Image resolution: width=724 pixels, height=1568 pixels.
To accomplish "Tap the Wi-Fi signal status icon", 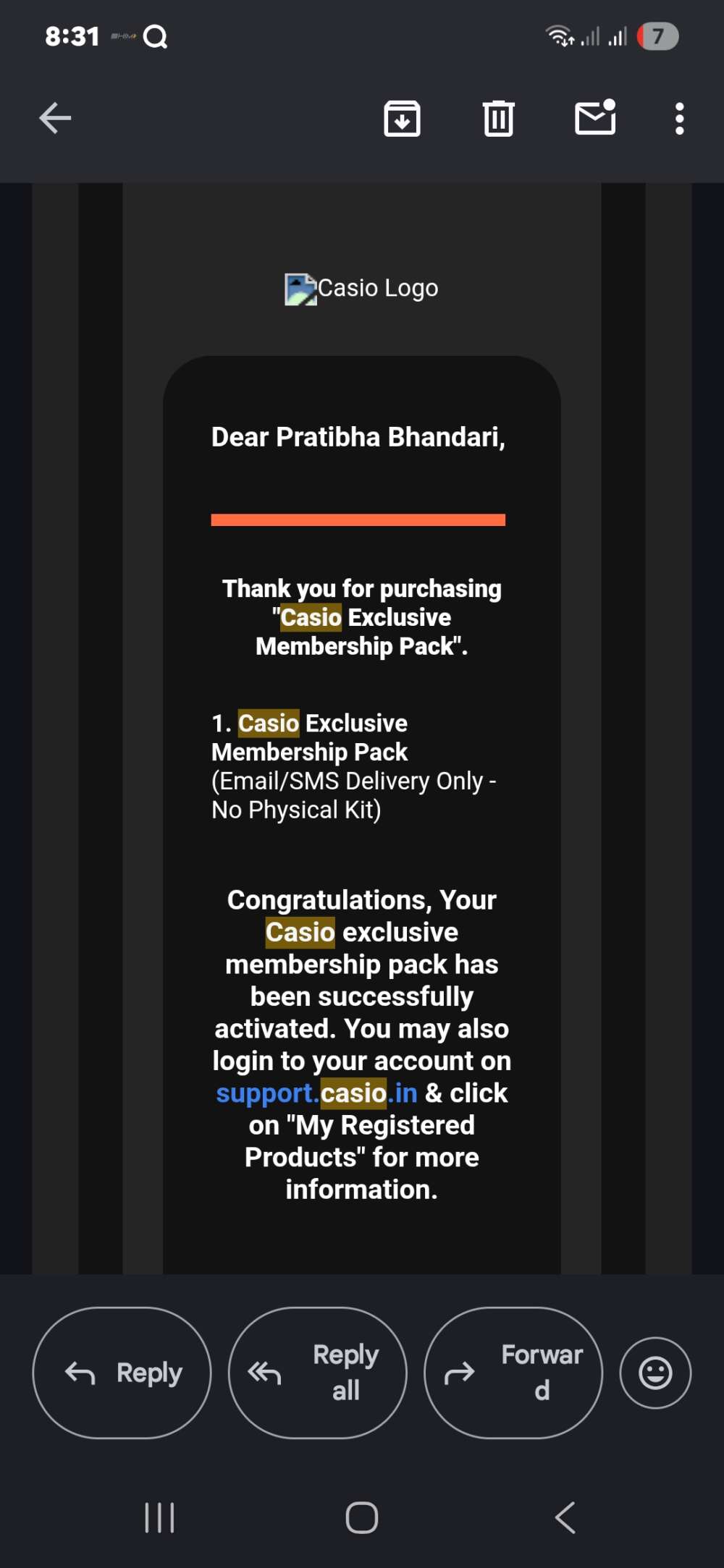I will click(x=559, y=35).
